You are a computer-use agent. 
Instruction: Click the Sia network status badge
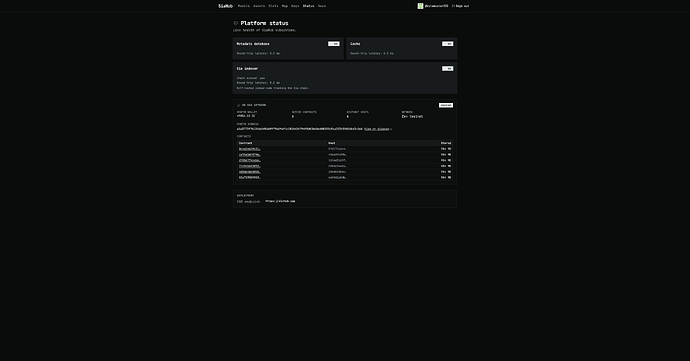coord(446,105)
